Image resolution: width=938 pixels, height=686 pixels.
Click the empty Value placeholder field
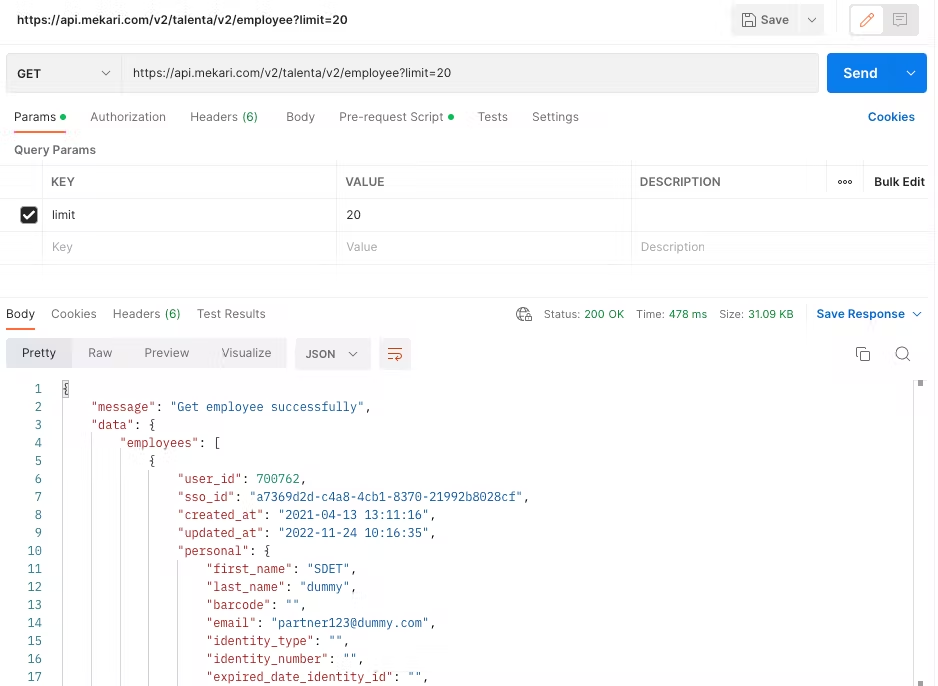click(483, 247)
